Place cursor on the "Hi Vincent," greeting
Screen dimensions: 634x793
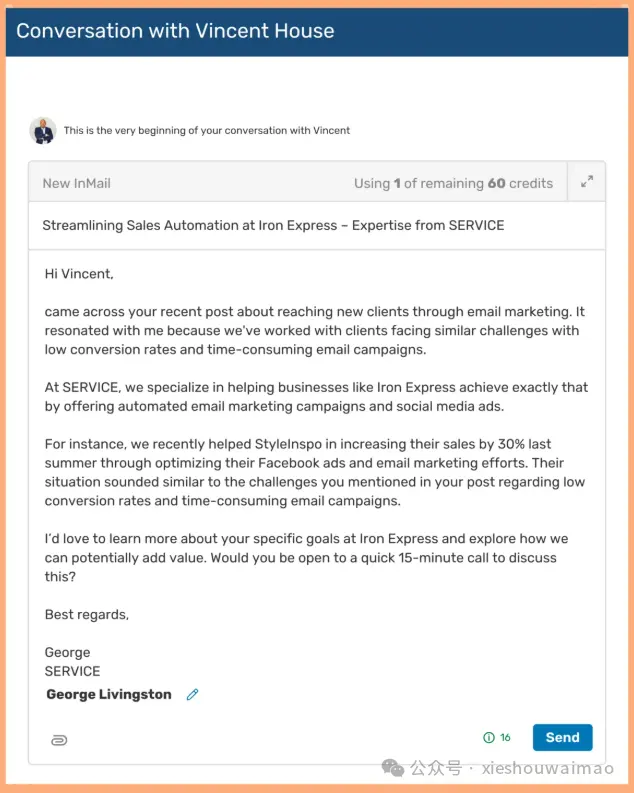pyautogui.click(x=79, y=273)
